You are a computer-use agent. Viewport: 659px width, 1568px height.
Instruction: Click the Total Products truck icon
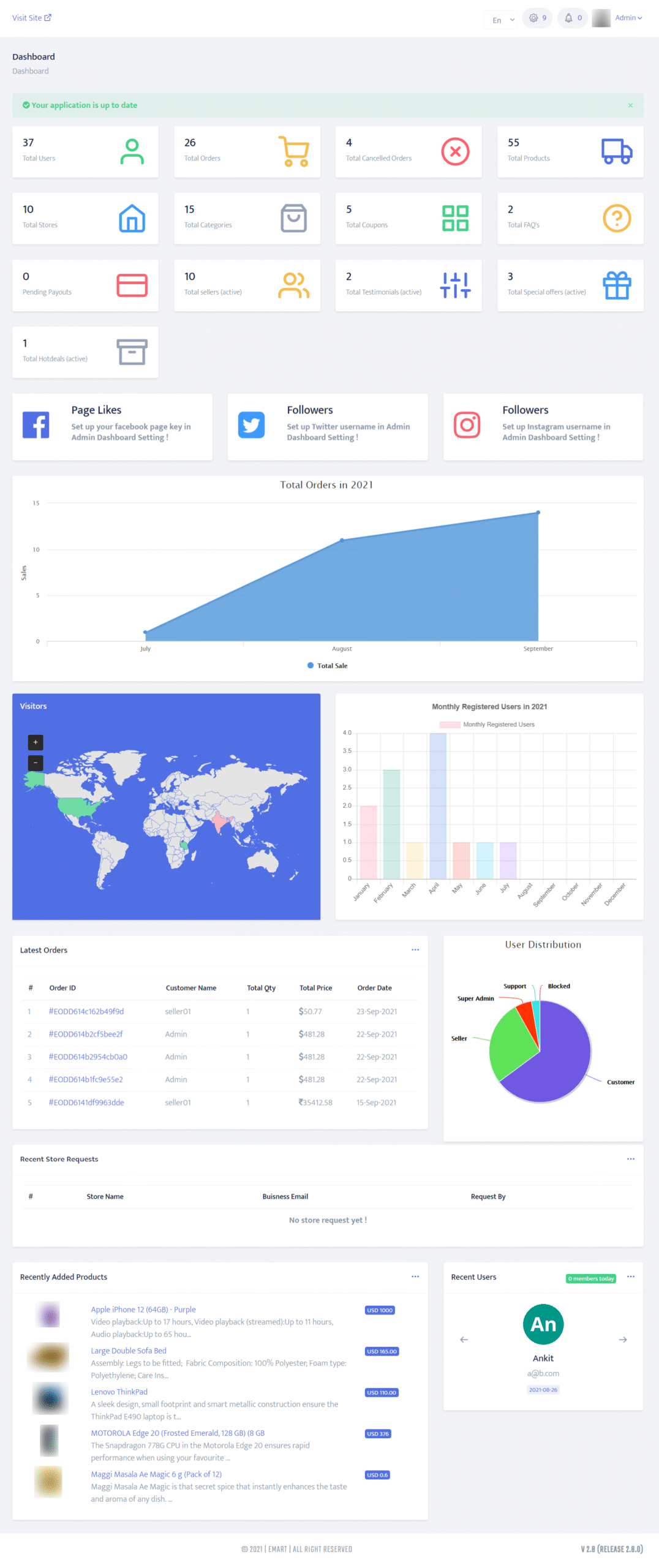616,151
